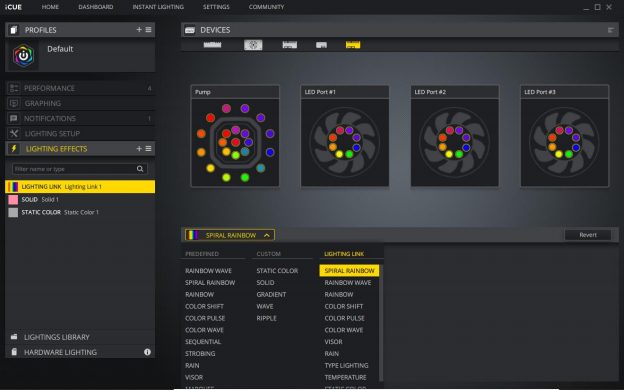The image size is (624, 390).
Task: Open the Performance section
Action: pyautogui.click(x=80, y=88)
